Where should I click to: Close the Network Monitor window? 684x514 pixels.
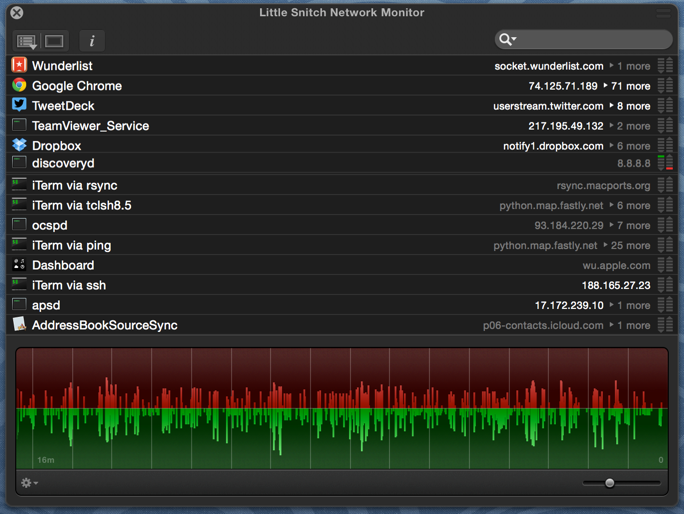(x=17, y=13)
